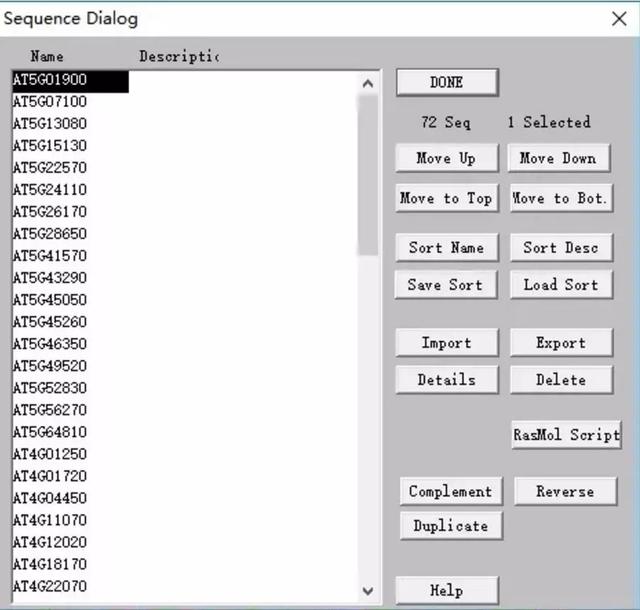This screenshot has height=610, width=640.
Task: Click the sequence list scrollbar thumb
Action: pyautogui.click(x=368, y=176)
